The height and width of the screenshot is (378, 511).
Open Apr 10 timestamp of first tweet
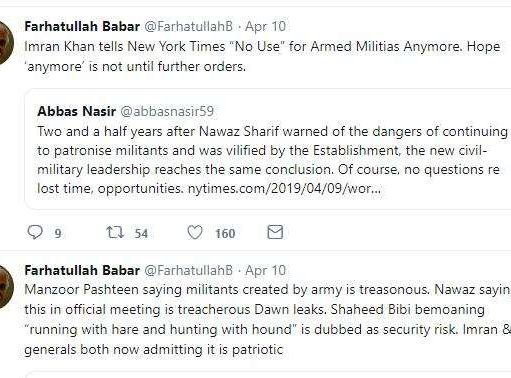pyautogui.click(x=265, y=26)
